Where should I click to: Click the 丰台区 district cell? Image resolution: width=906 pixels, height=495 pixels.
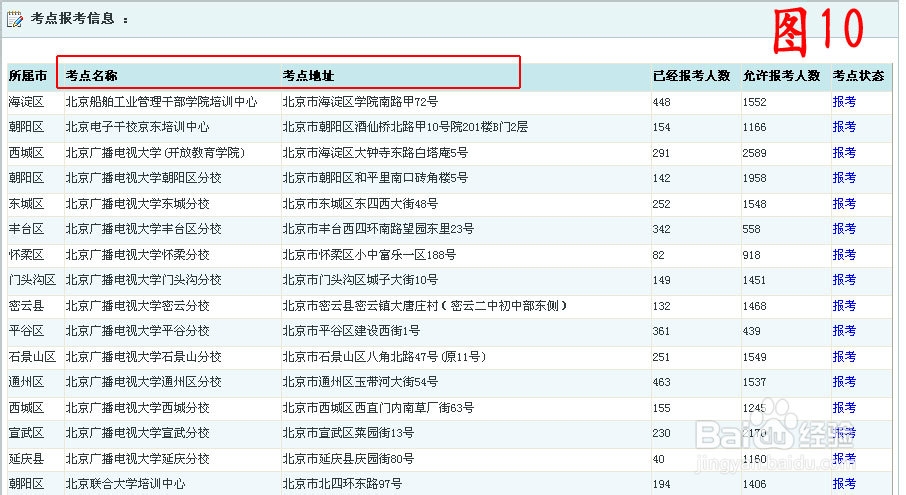tap(27, 228)
